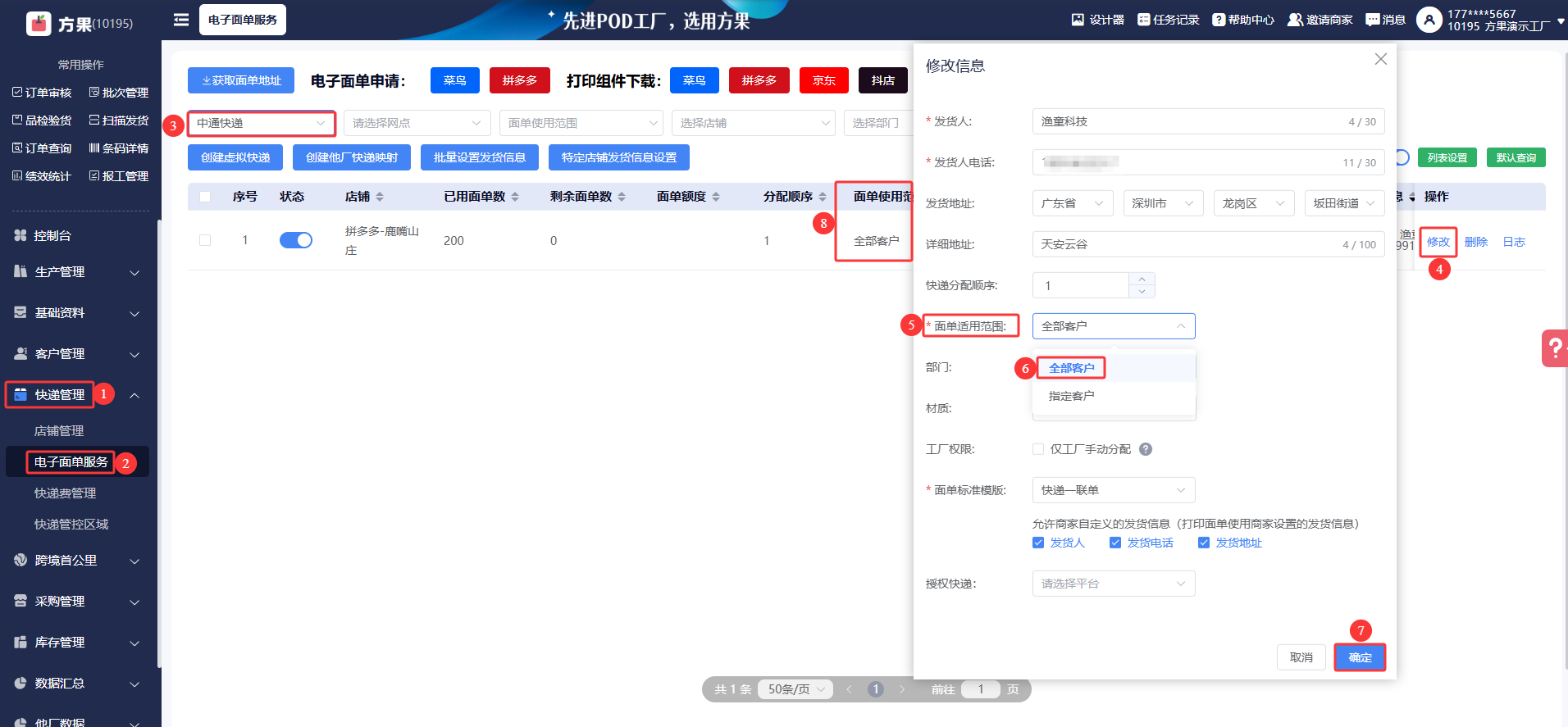Open 绩效统计 shortcut in common operations

tap(42, 176)
